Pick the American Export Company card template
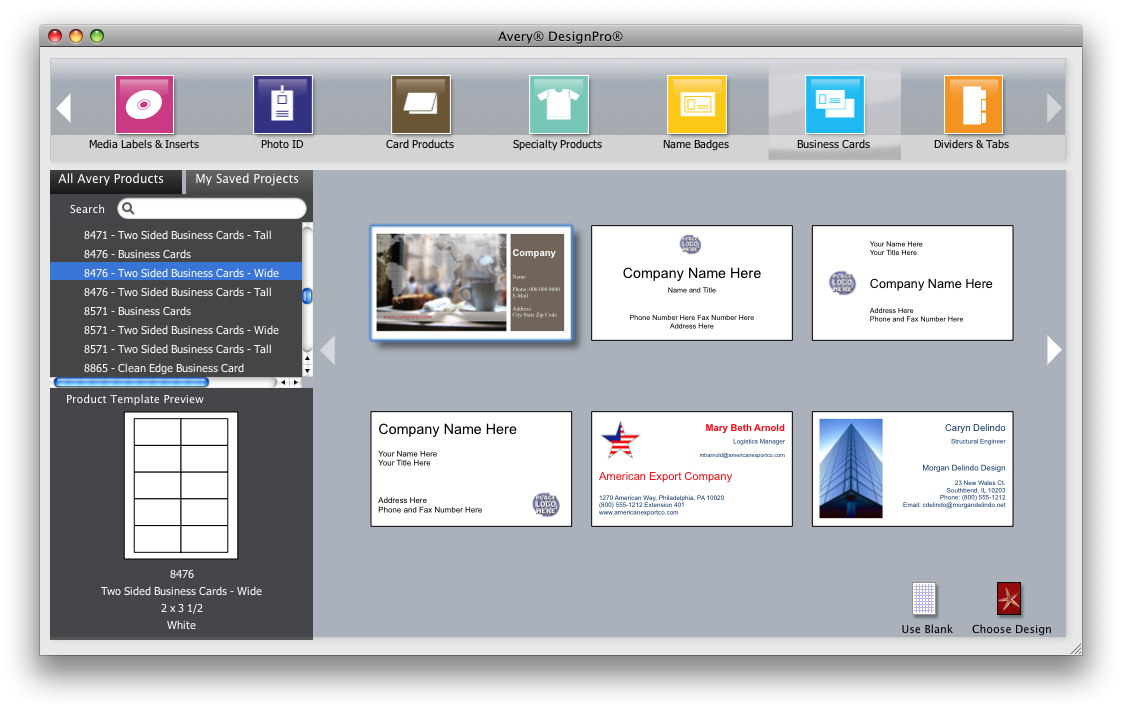The image size is (1122, 710). pos(692,469)
